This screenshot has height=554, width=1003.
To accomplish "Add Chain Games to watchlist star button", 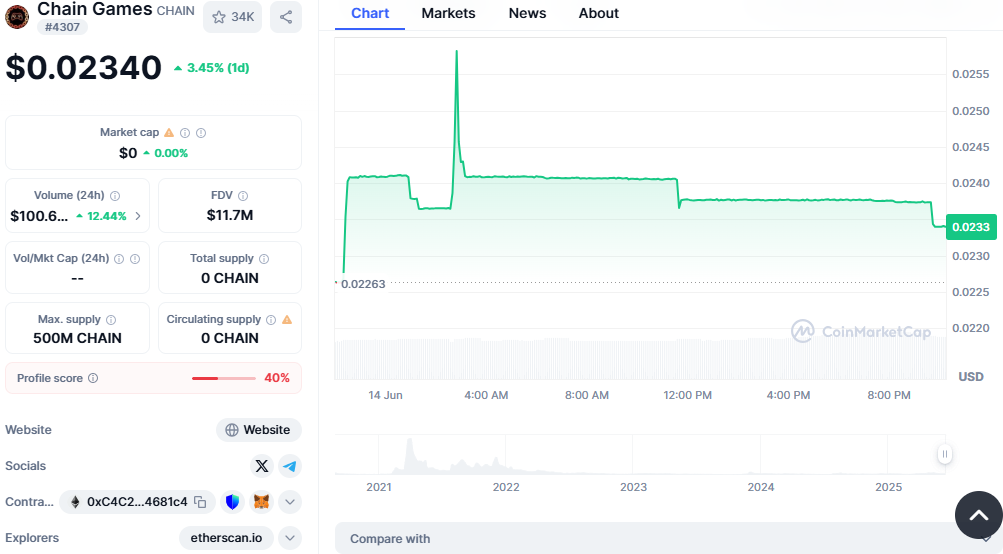I will 232,17.
